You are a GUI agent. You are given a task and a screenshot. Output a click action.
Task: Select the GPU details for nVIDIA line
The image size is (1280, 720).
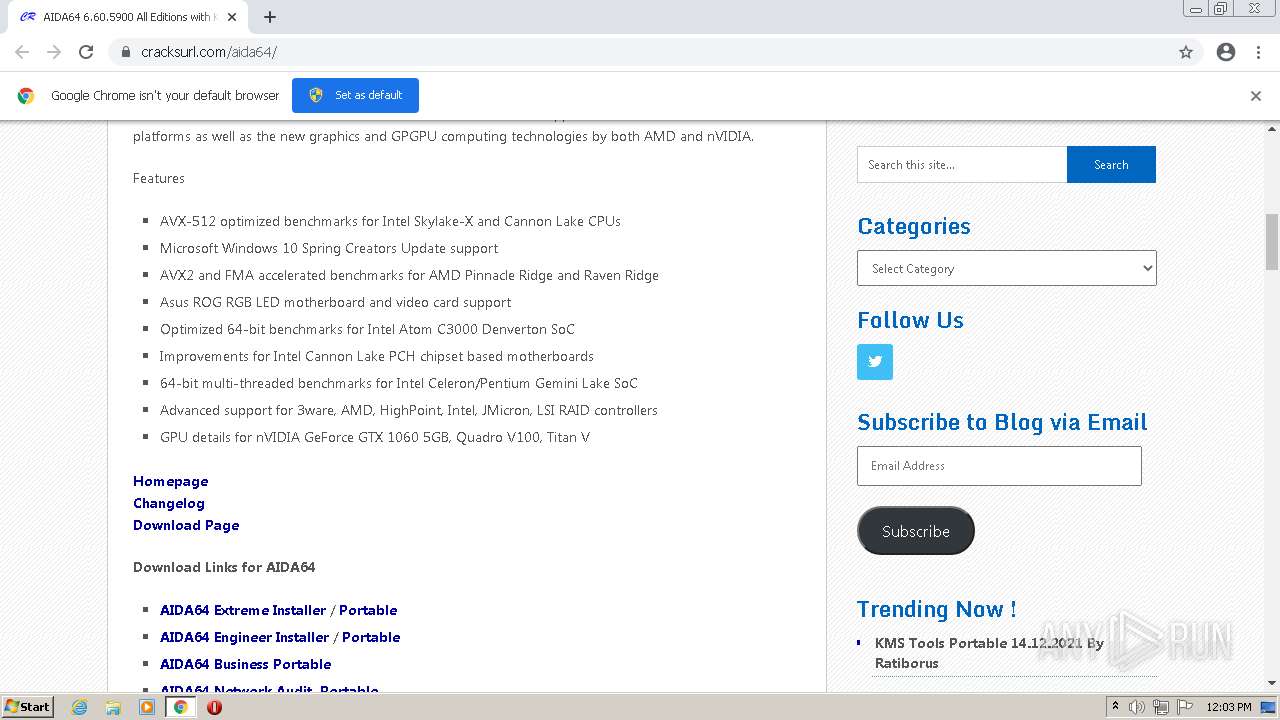375,437
